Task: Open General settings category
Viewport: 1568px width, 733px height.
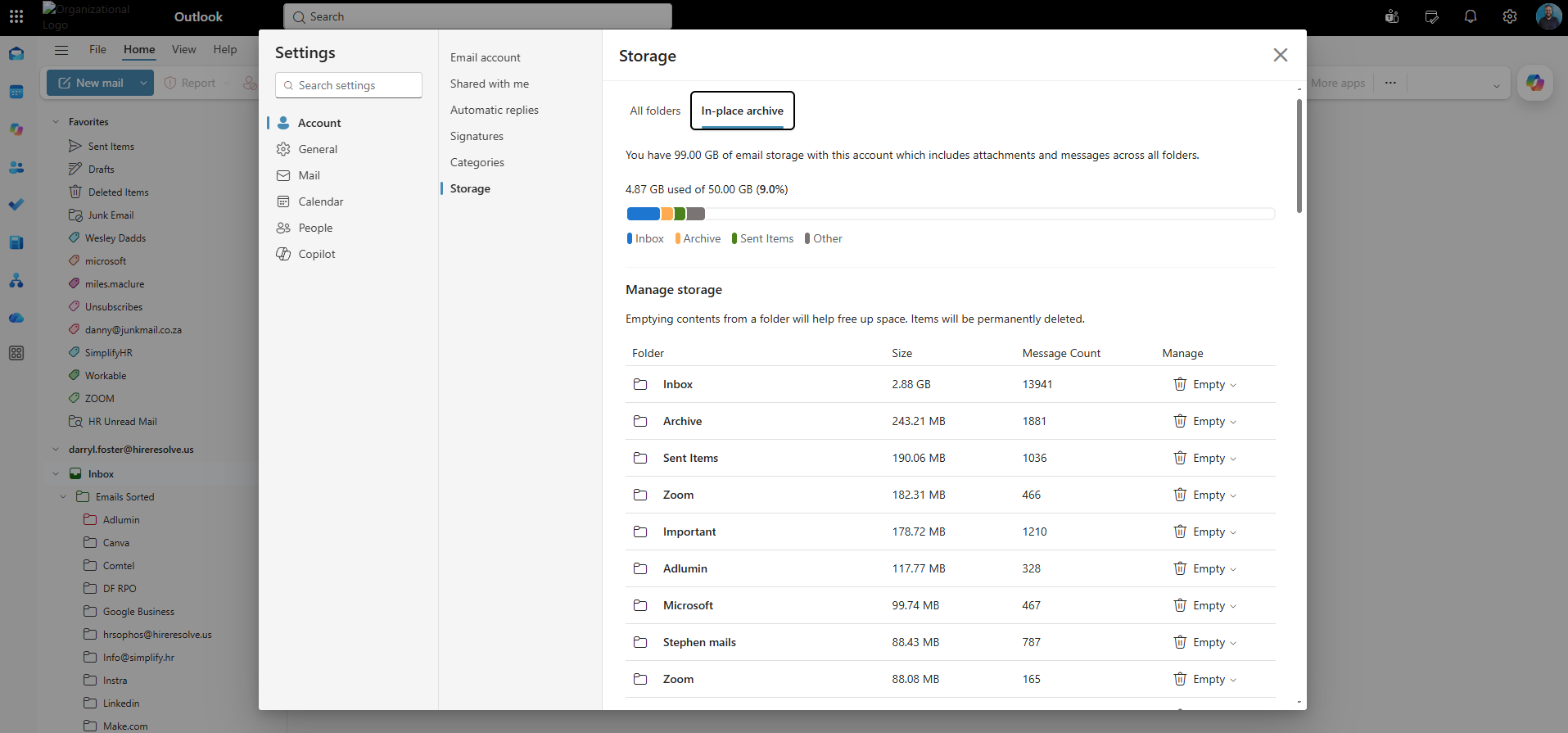Action: click(349, 149)
